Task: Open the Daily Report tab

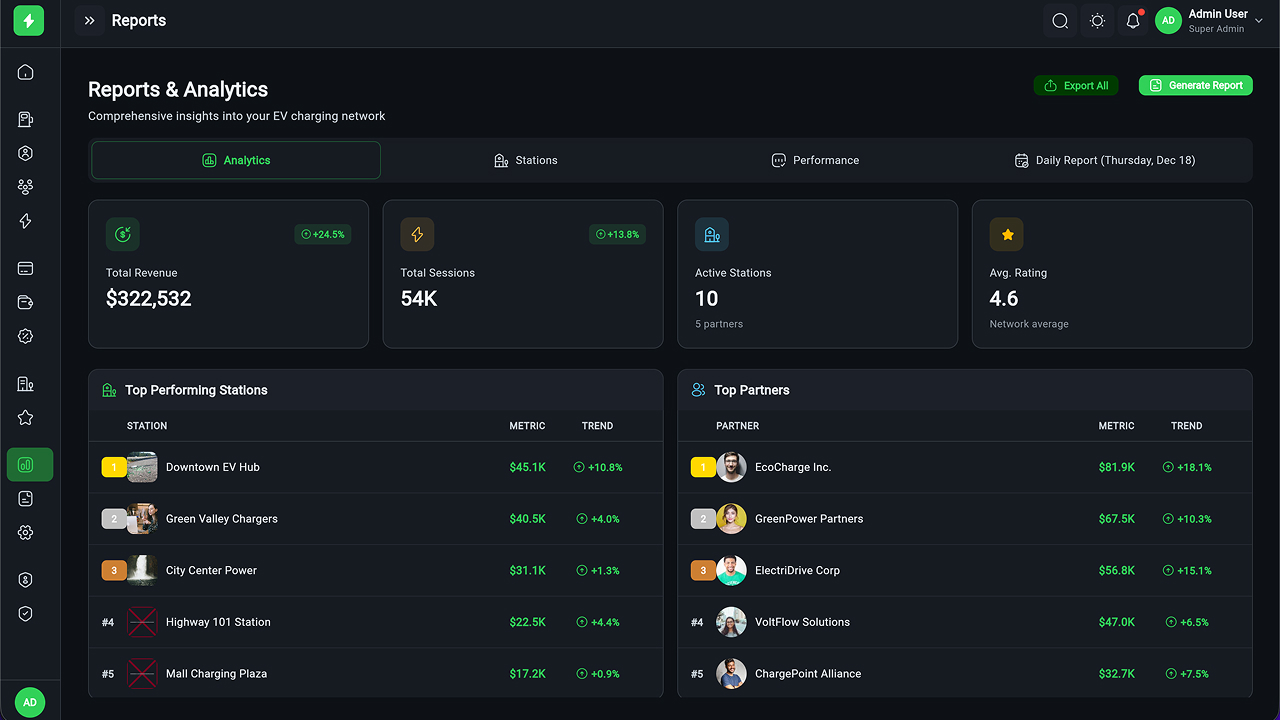Action: tap(1105, 160)
